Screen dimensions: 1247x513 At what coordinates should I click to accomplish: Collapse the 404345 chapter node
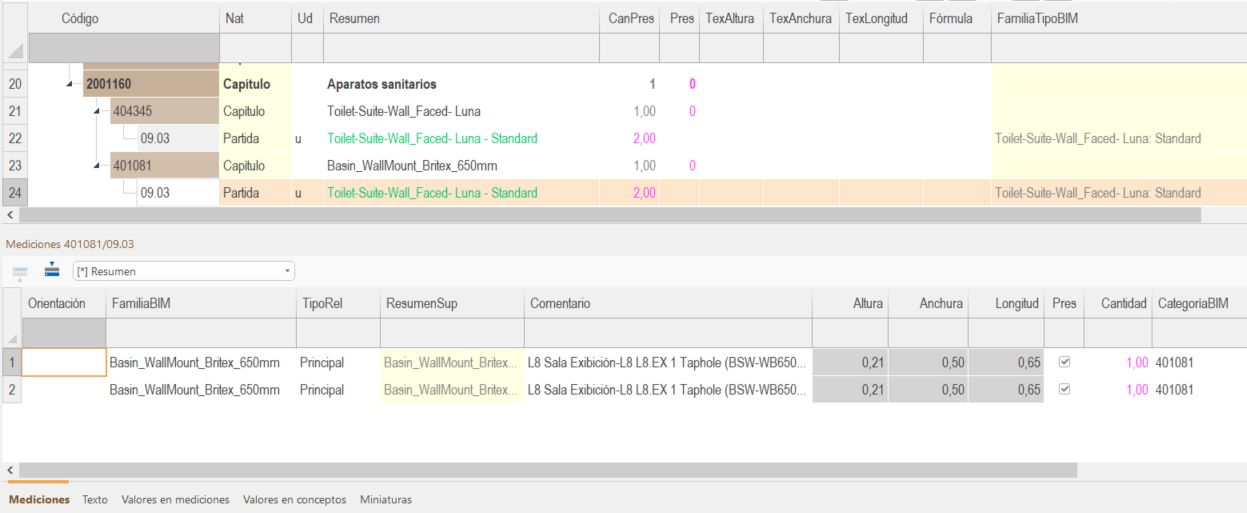(x=97, y=112)
